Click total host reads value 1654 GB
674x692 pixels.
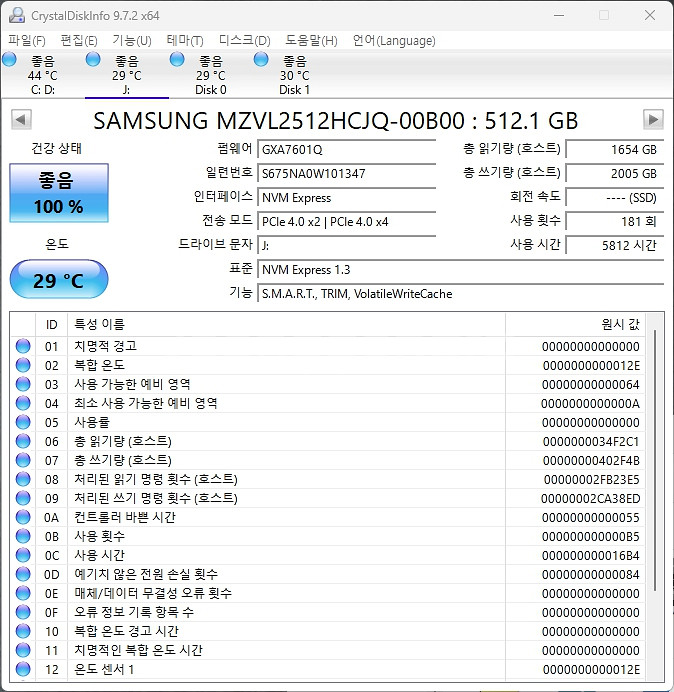coord(614,150)
